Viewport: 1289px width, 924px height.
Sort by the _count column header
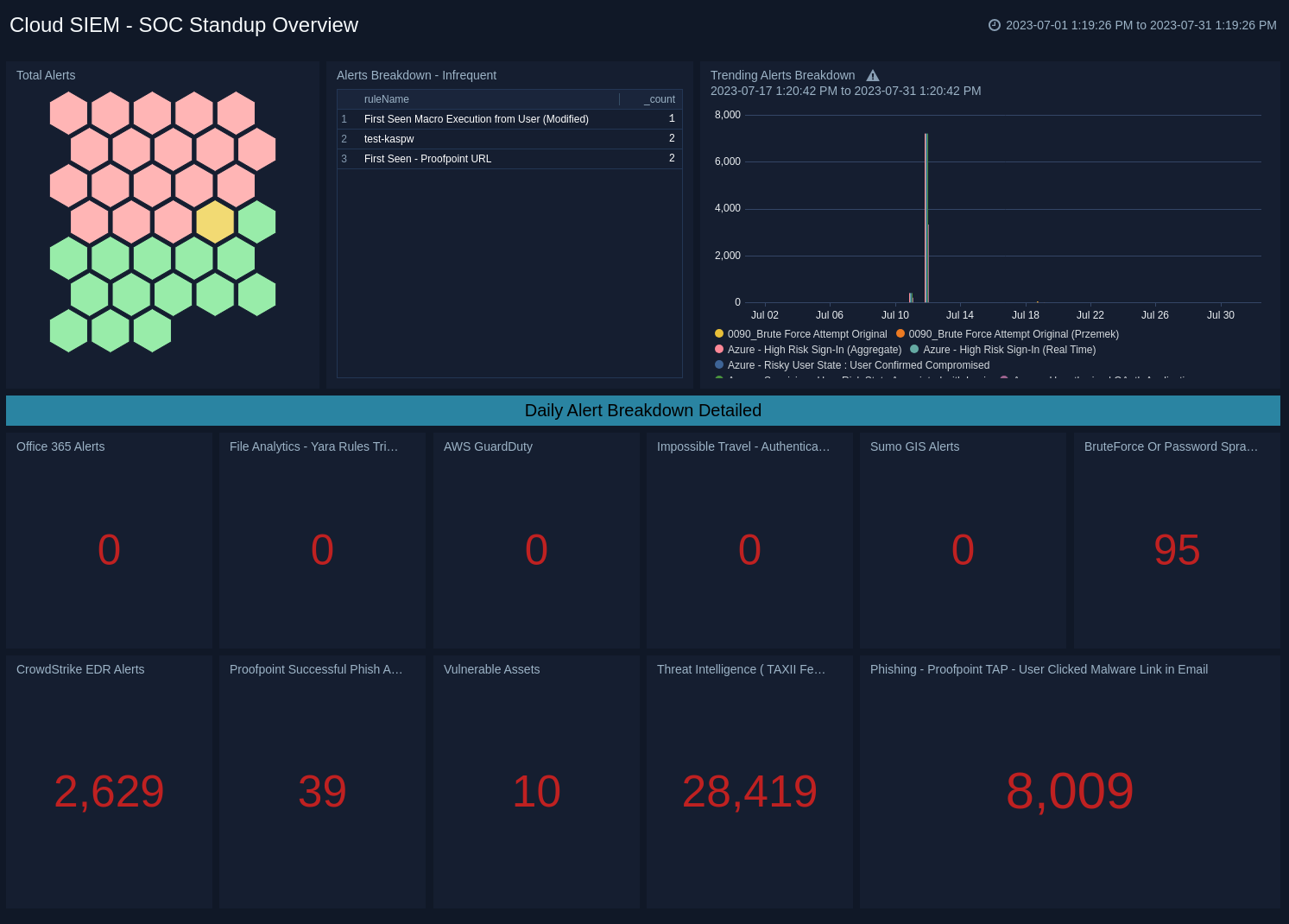pos(659,99)
